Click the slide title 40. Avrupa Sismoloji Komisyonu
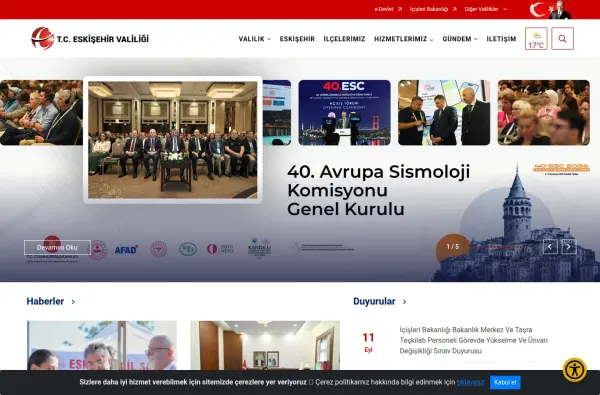 378,190
